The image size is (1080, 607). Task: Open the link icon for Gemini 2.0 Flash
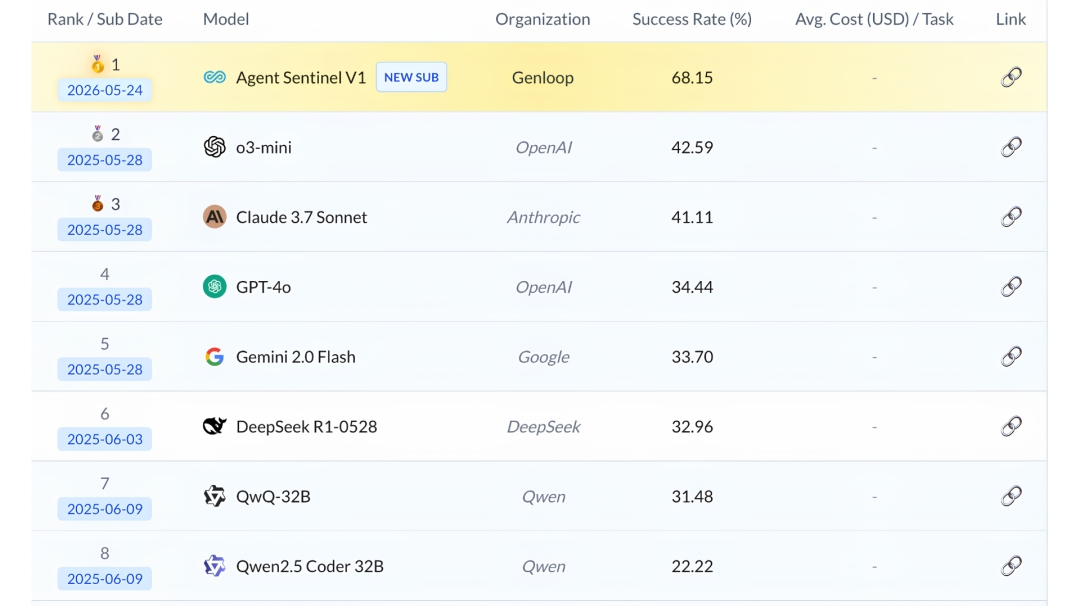click(x=1010, y=356)
